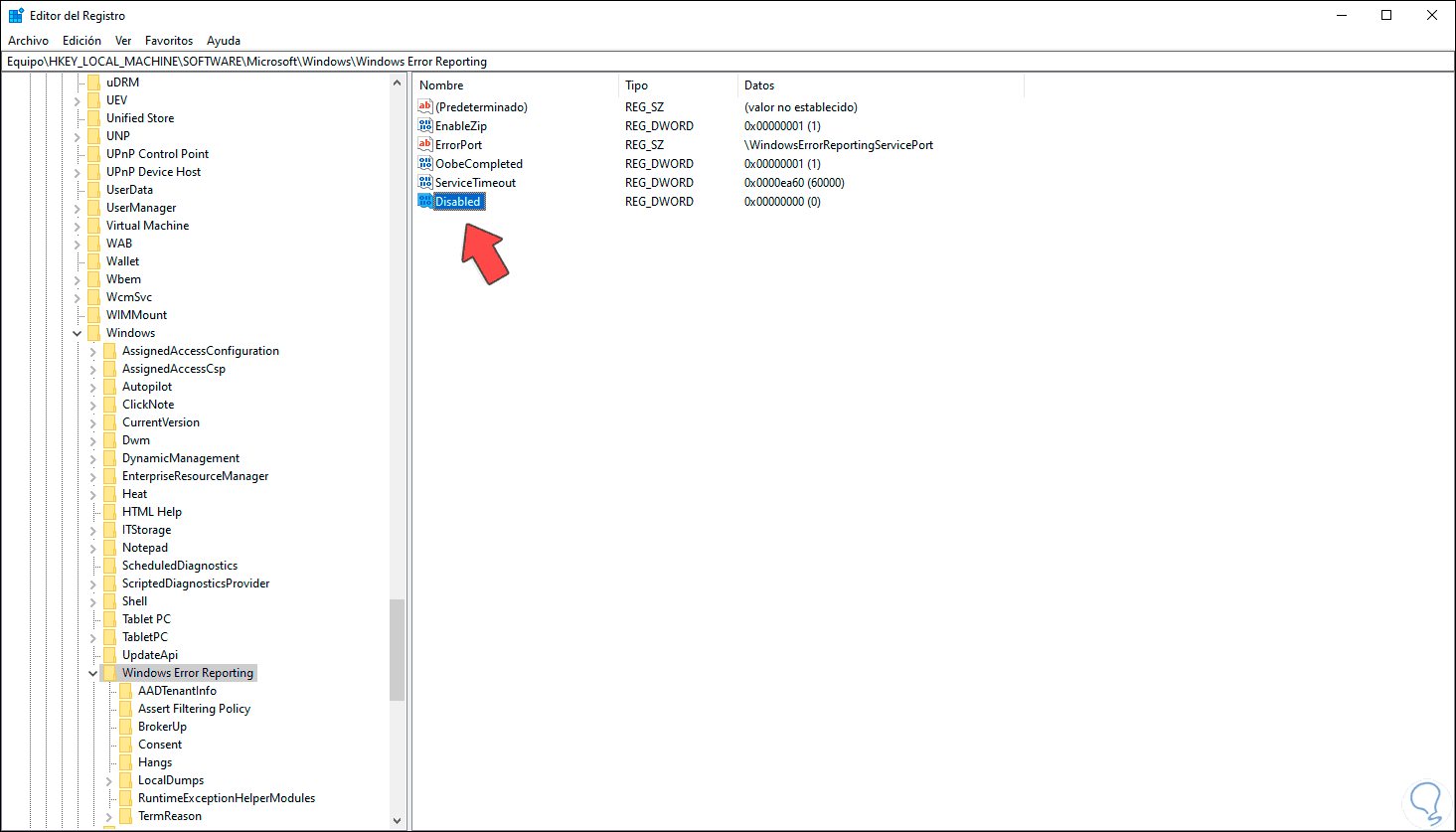The image size is (1456, 832).
Task: Select the ab icon beside (Predeterminado)
Action: (425, 106)
